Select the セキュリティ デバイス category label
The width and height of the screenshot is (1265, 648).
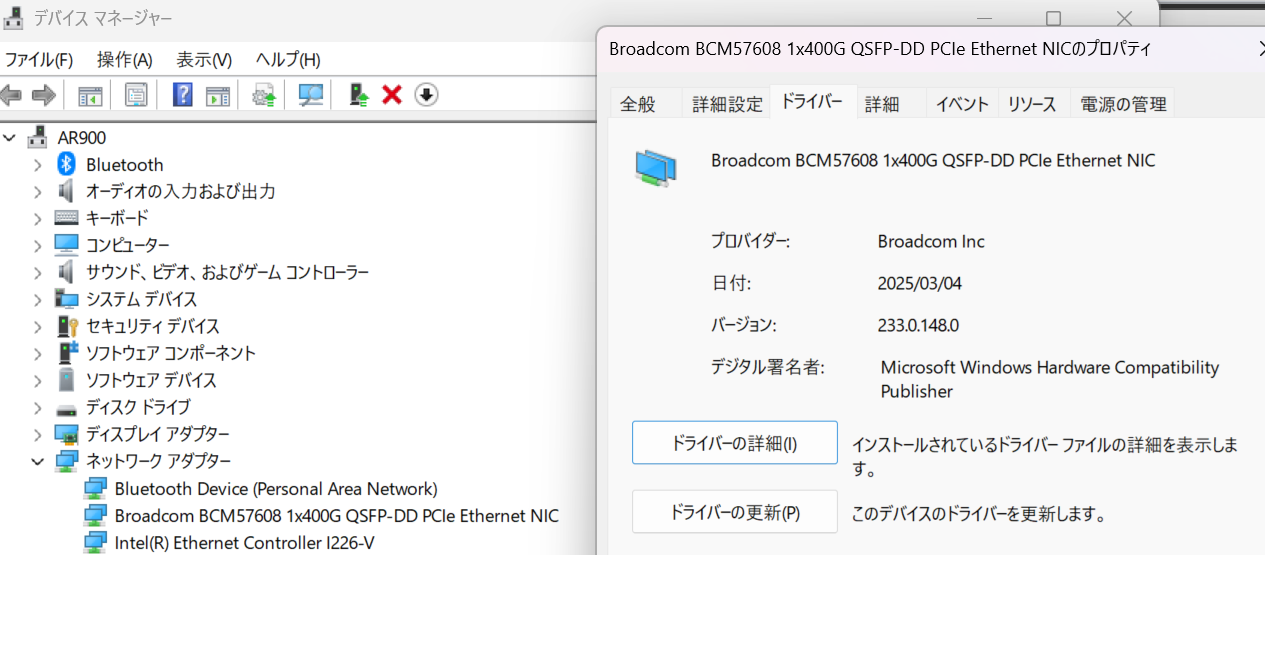(x=152, y=326)
